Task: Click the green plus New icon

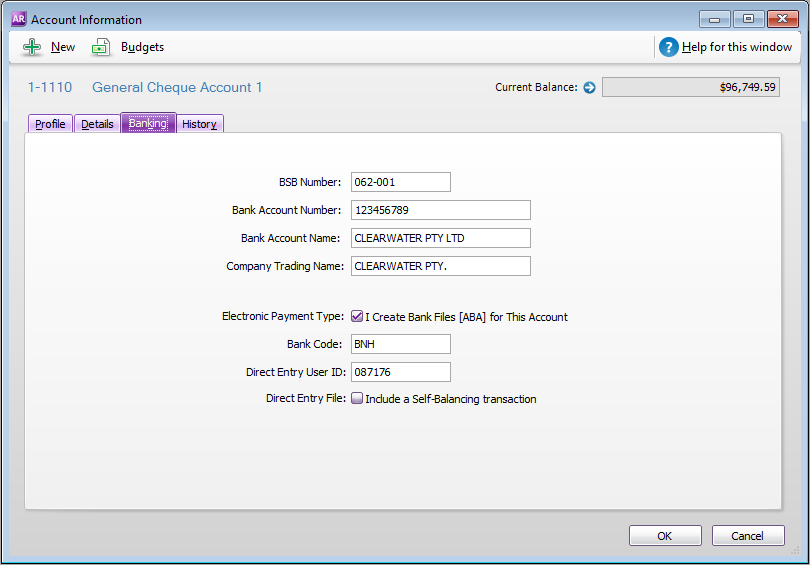Action: point(32,47)
